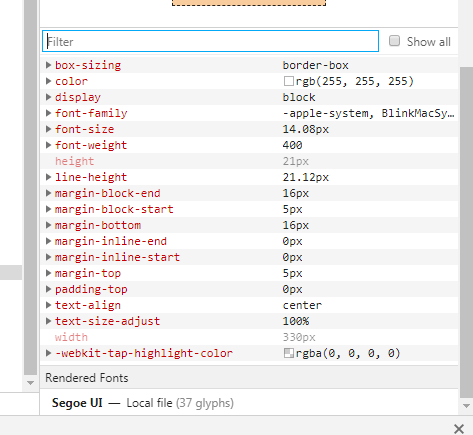This screenshot has height=435, width=473.
Task: Expand the line-height property
Action: pos(48,177)
